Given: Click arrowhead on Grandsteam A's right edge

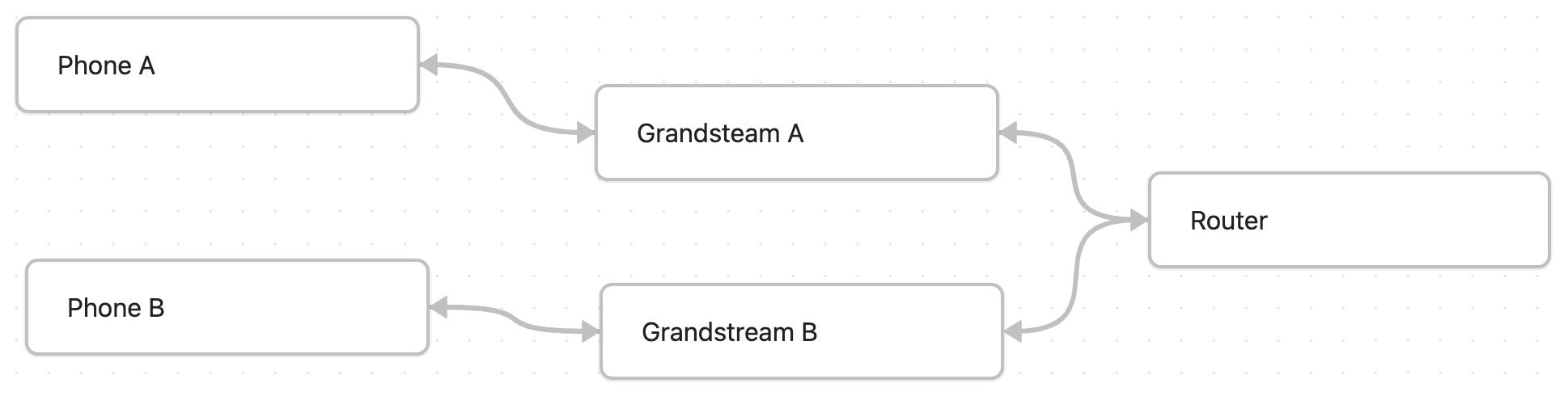Looking at the screenshot, I should pos(1008,133).
